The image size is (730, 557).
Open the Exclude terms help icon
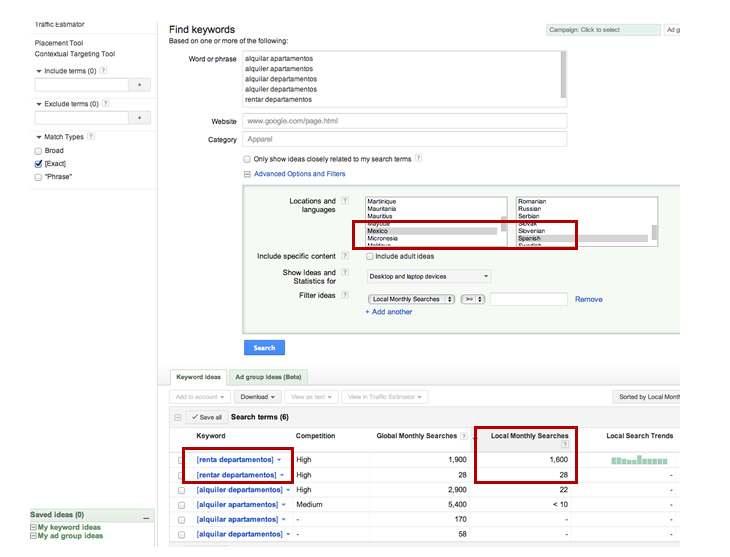tap(106, 103)
